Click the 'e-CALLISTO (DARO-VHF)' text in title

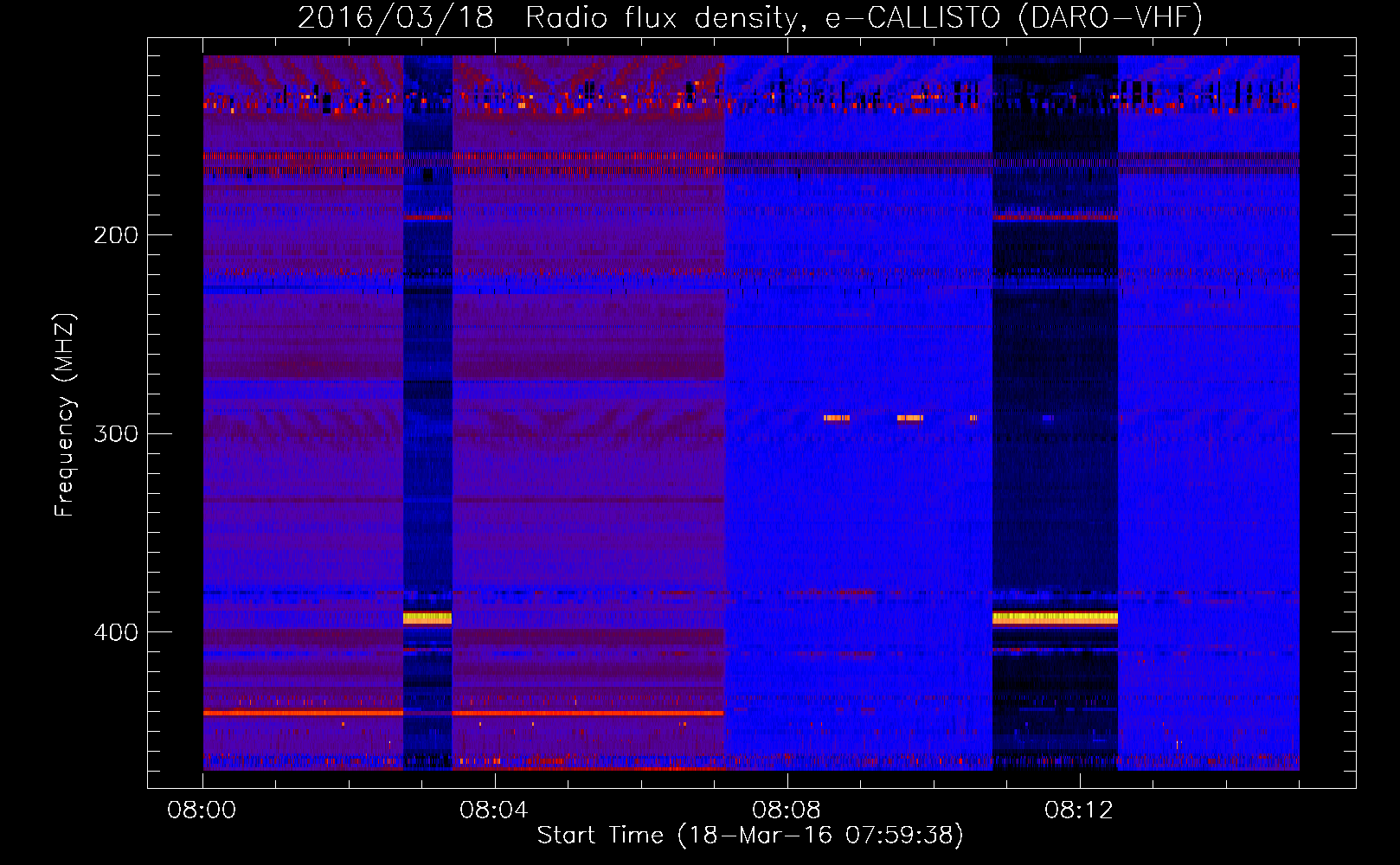1013,17
